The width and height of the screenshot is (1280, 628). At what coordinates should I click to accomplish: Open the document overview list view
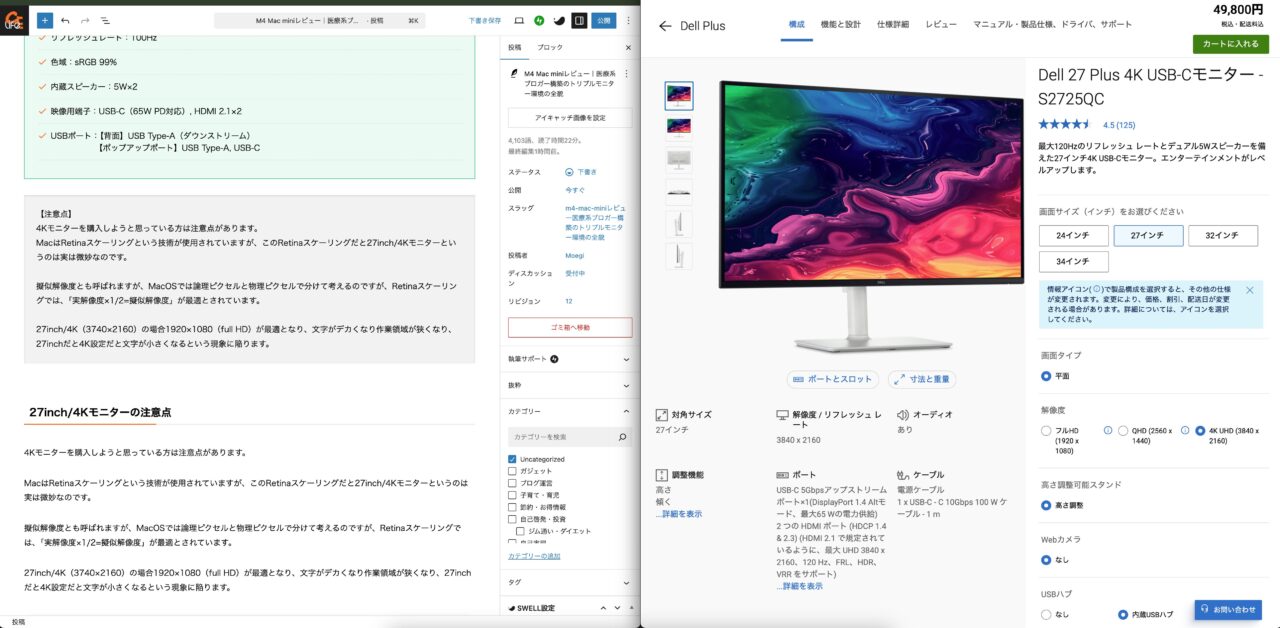105,20
